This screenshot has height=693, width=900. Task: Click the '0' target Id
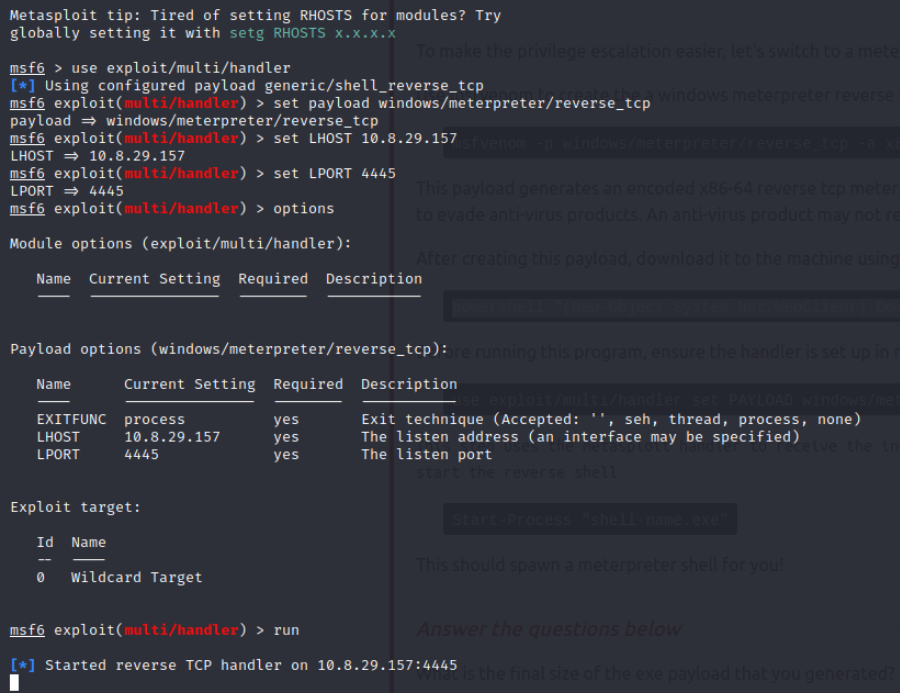40,578
